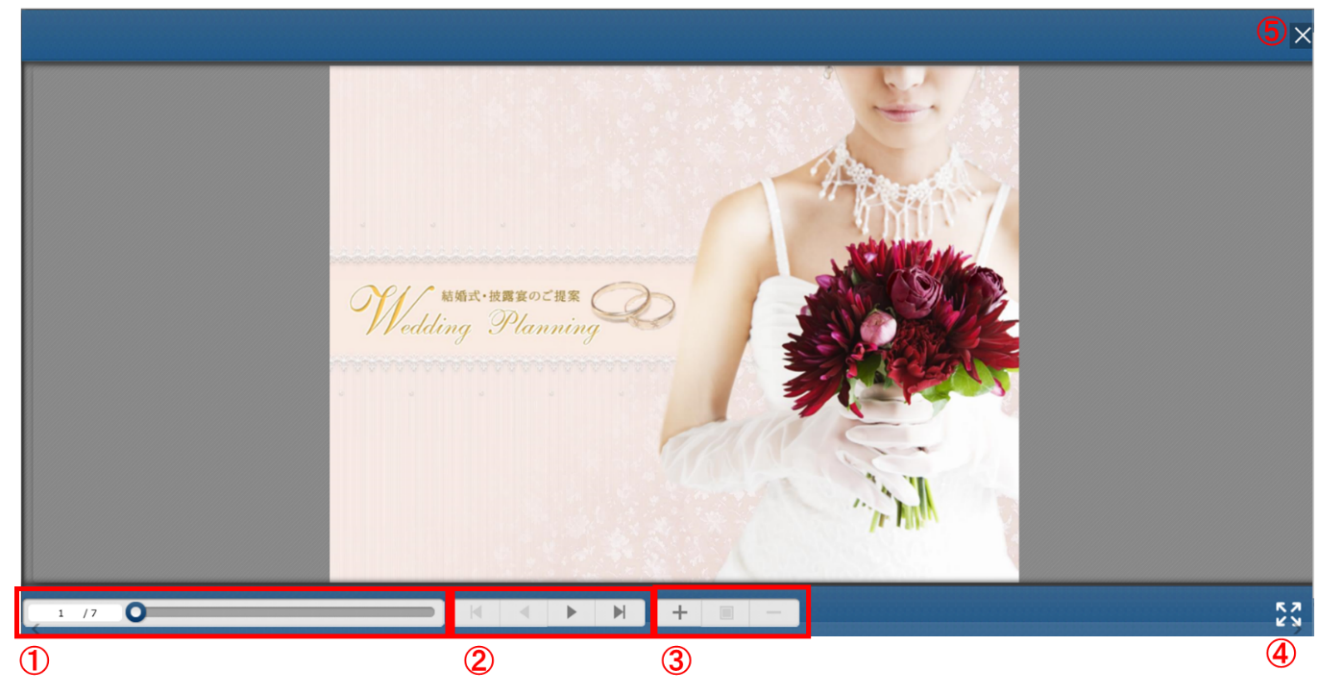Screen dimensions: 1319x695
Task: Jump to the last page
Action: 619,612
